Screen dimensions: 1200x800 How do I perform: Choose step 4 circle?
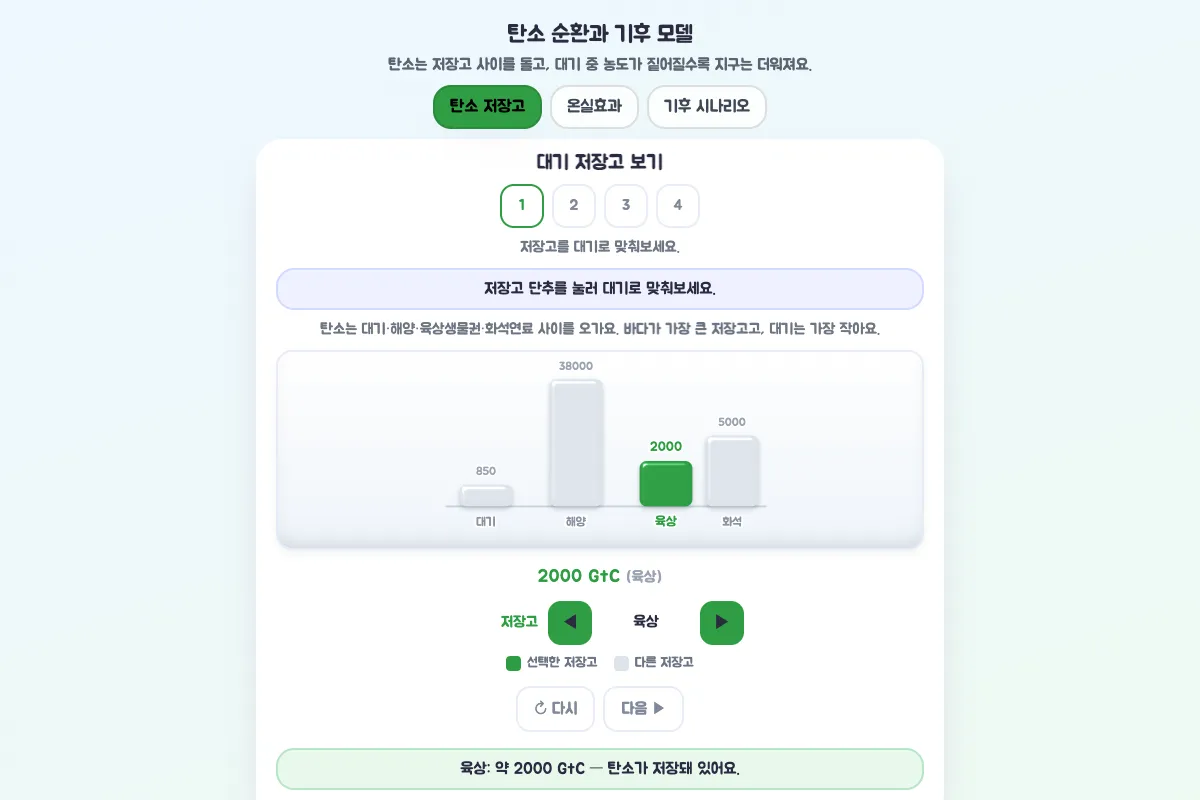tap(678, 206)
